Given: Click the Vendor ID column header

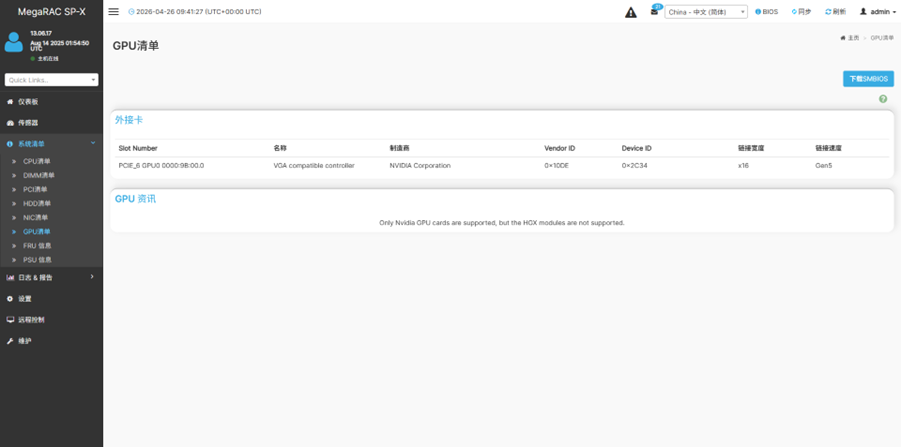Looking at the screenshot, I should [x=559, y=148].
